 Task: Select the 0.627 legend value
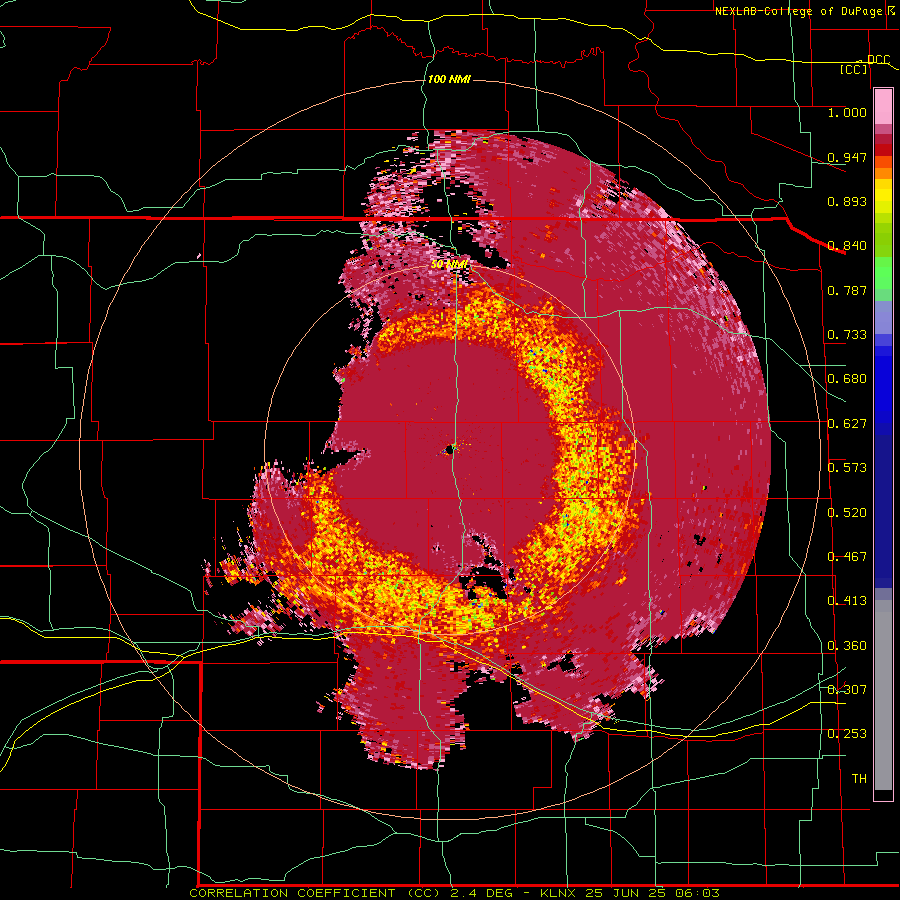847,424
